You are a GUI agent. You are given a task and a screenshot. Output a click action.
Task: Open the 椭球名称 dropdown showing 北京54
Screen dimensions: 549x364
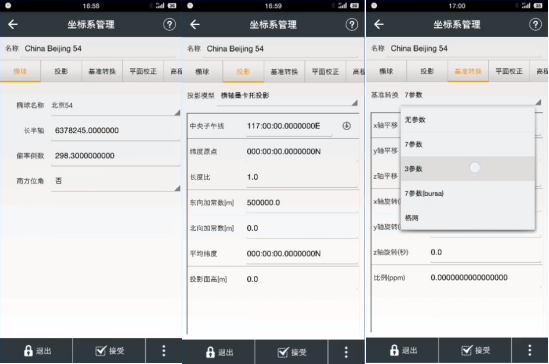click(x=116, y=106)
